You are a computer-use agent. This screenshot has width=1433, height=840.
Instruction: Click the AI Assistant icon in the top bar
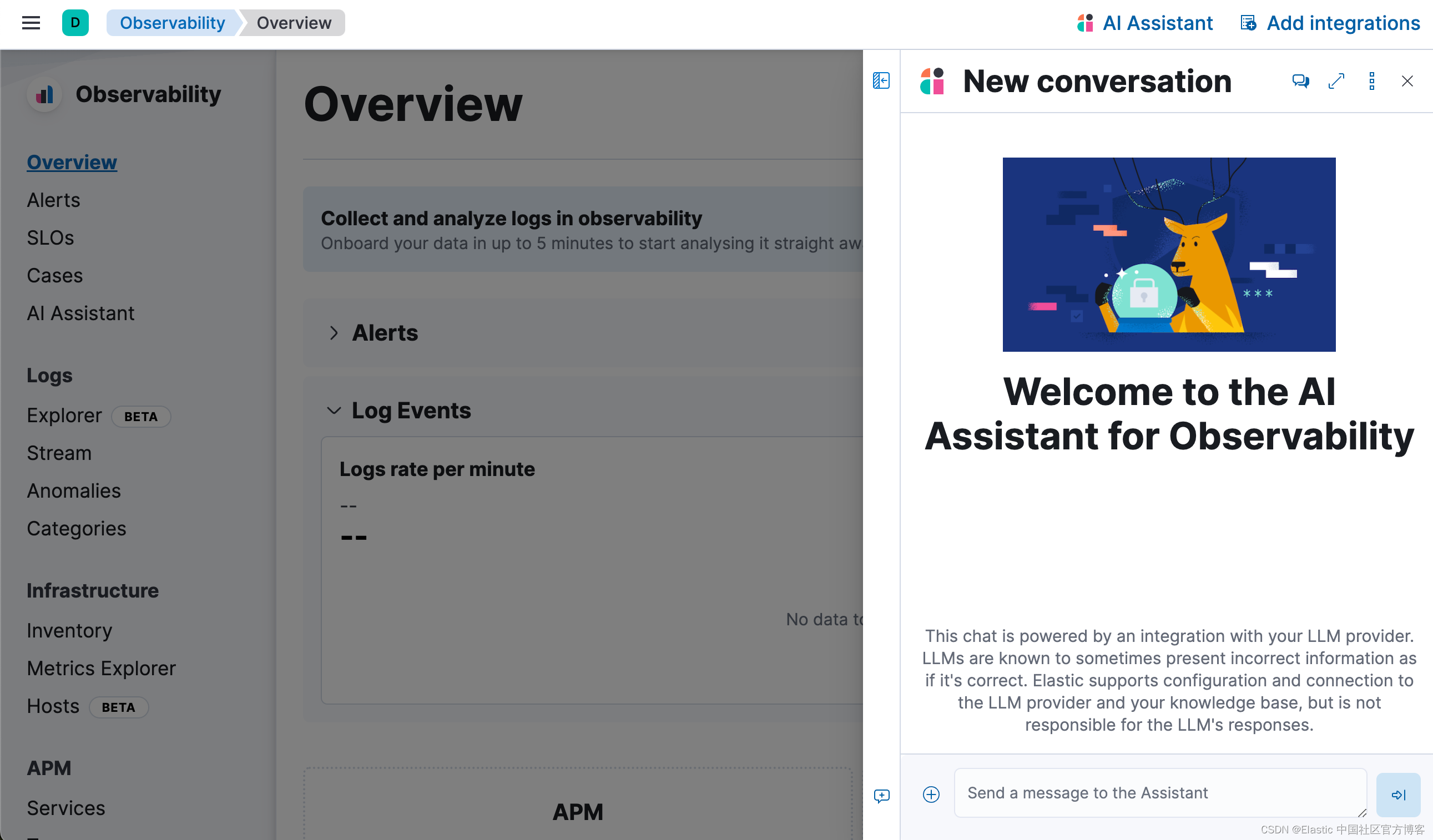[x=1085, y=23]
